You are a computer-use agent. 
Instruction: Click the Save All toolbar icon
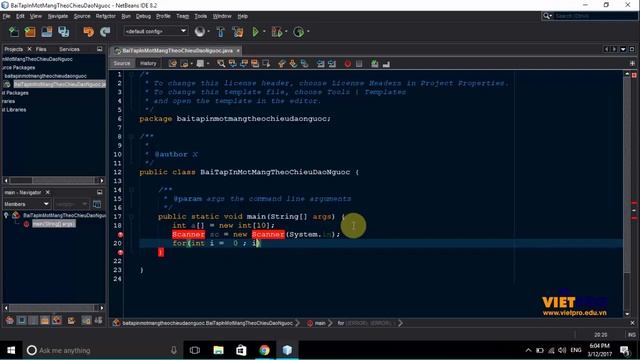63,32
